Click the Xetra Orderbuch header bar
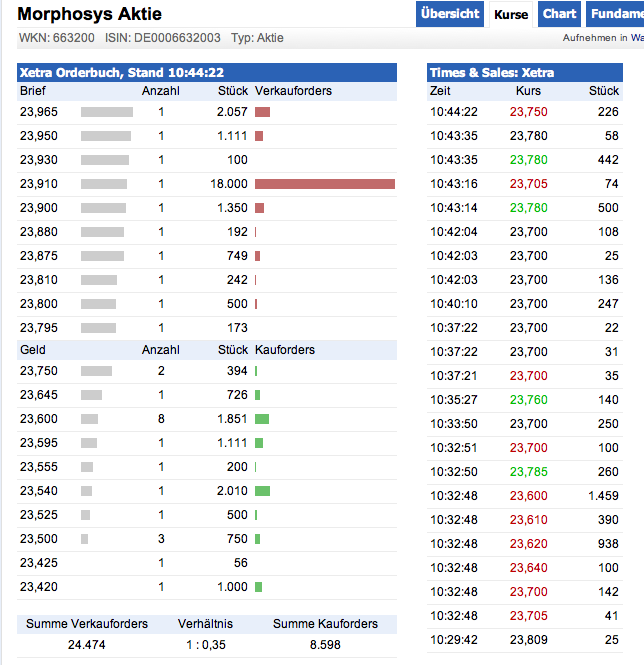The width and height of the screenshot is (644, 665). point(207,73)
